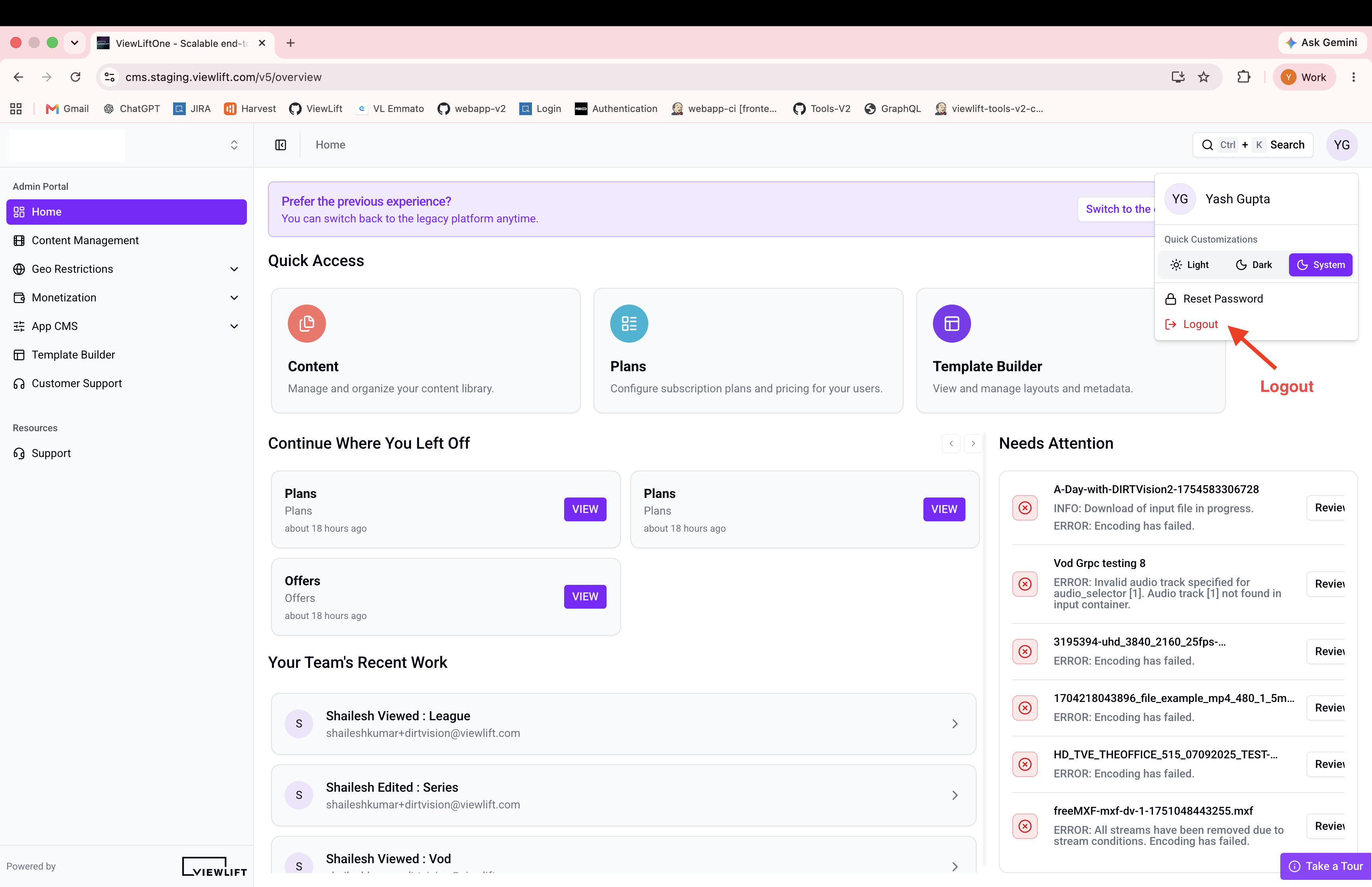Click the Content card description text
Viewport: 1372px width, 887px height.
tap(391, 389)
